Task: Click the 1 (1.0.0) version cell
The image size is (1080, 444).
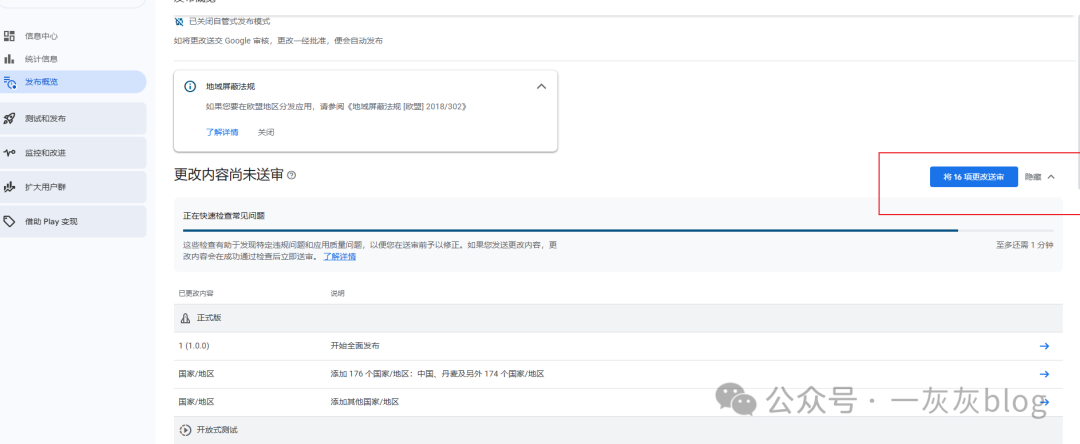Action: click(x=196, y=346)
